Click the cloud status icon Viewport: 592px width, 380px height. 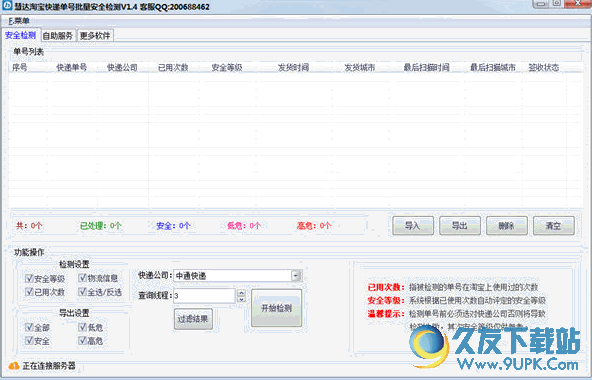tap(14, 366)
